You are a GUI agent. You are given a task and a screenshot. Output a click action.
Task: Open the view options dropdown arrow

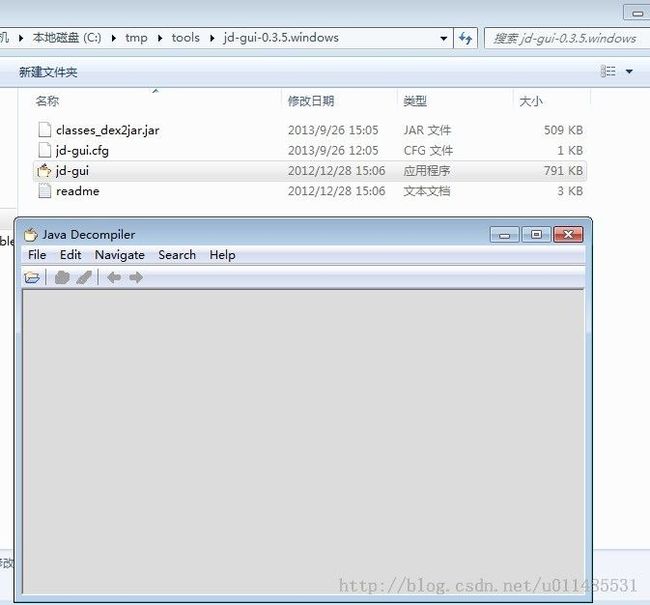[629, 72]
